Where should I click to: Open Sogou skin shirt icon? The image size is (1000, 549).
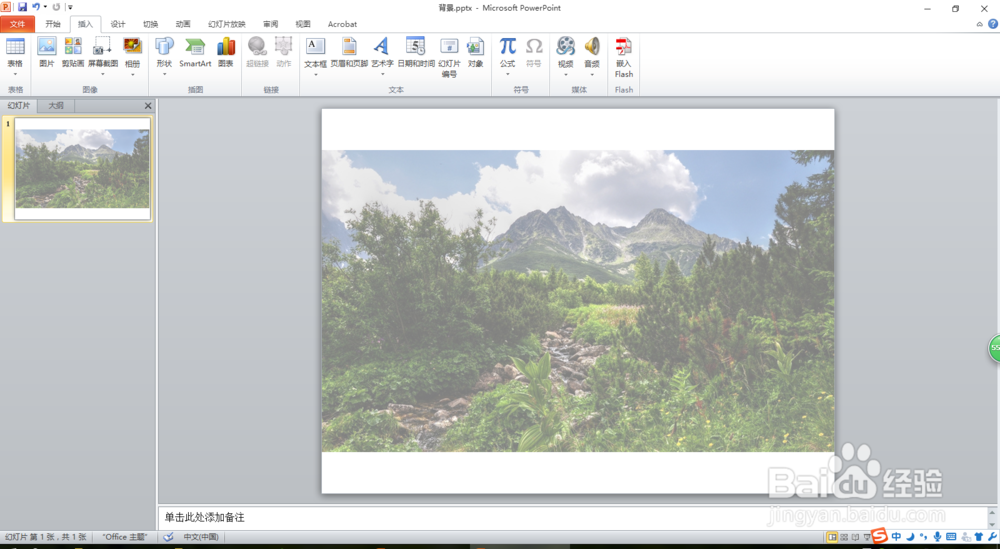pos(979,537)
